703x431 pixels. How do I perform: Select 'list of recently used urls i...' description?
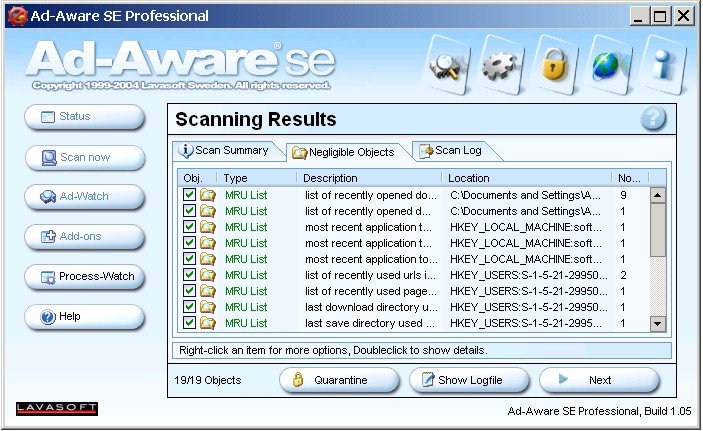point(370,275)
